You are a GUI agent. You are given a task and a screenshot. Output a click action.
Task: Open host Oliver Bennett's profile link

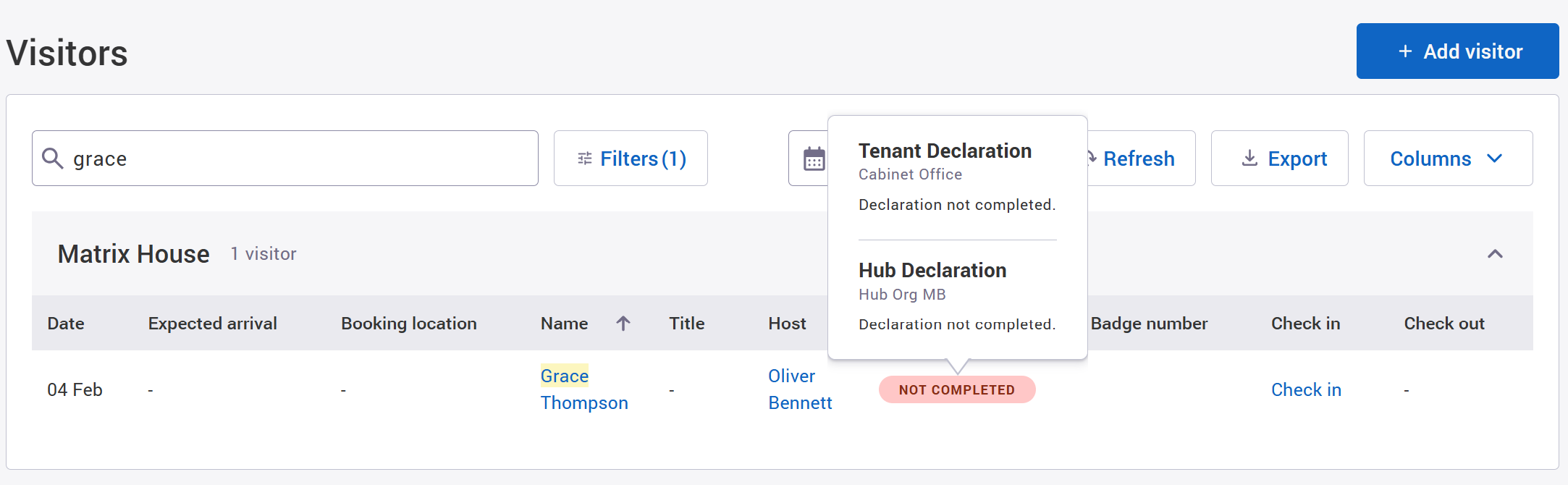(x=799, y=389)
